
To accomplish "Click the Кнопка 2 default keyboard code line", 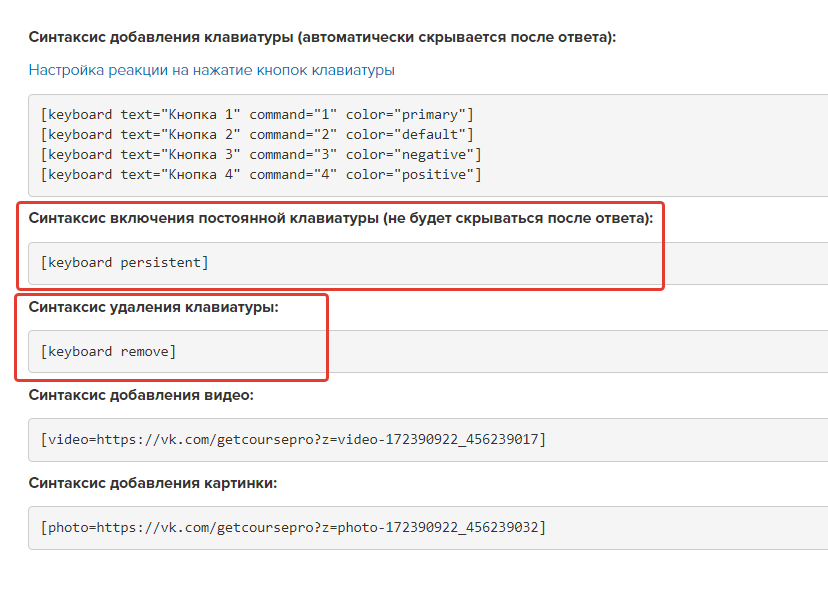I will 257,135.
